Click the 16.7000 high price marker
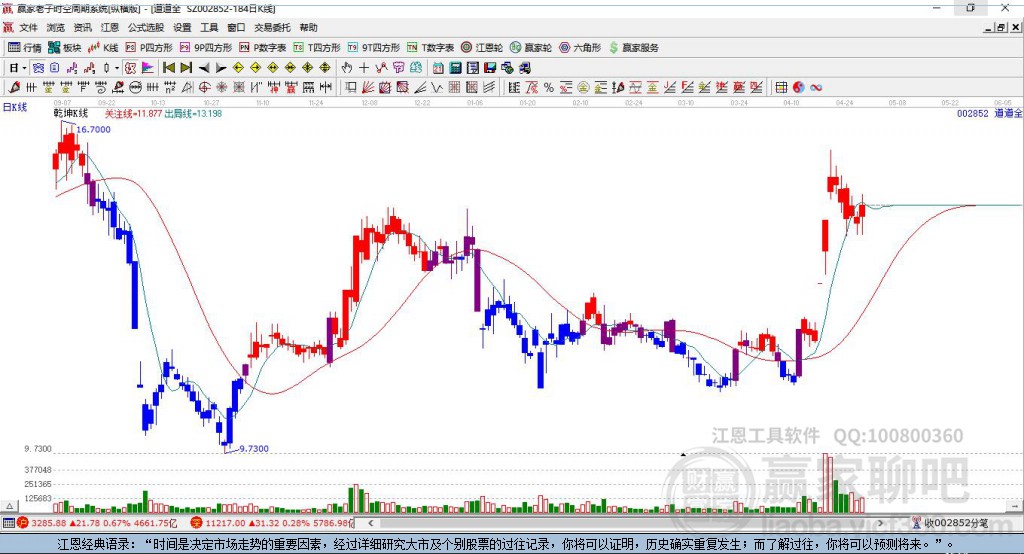The height and width of the screenshot is (554, 1024). coord(93,129)
